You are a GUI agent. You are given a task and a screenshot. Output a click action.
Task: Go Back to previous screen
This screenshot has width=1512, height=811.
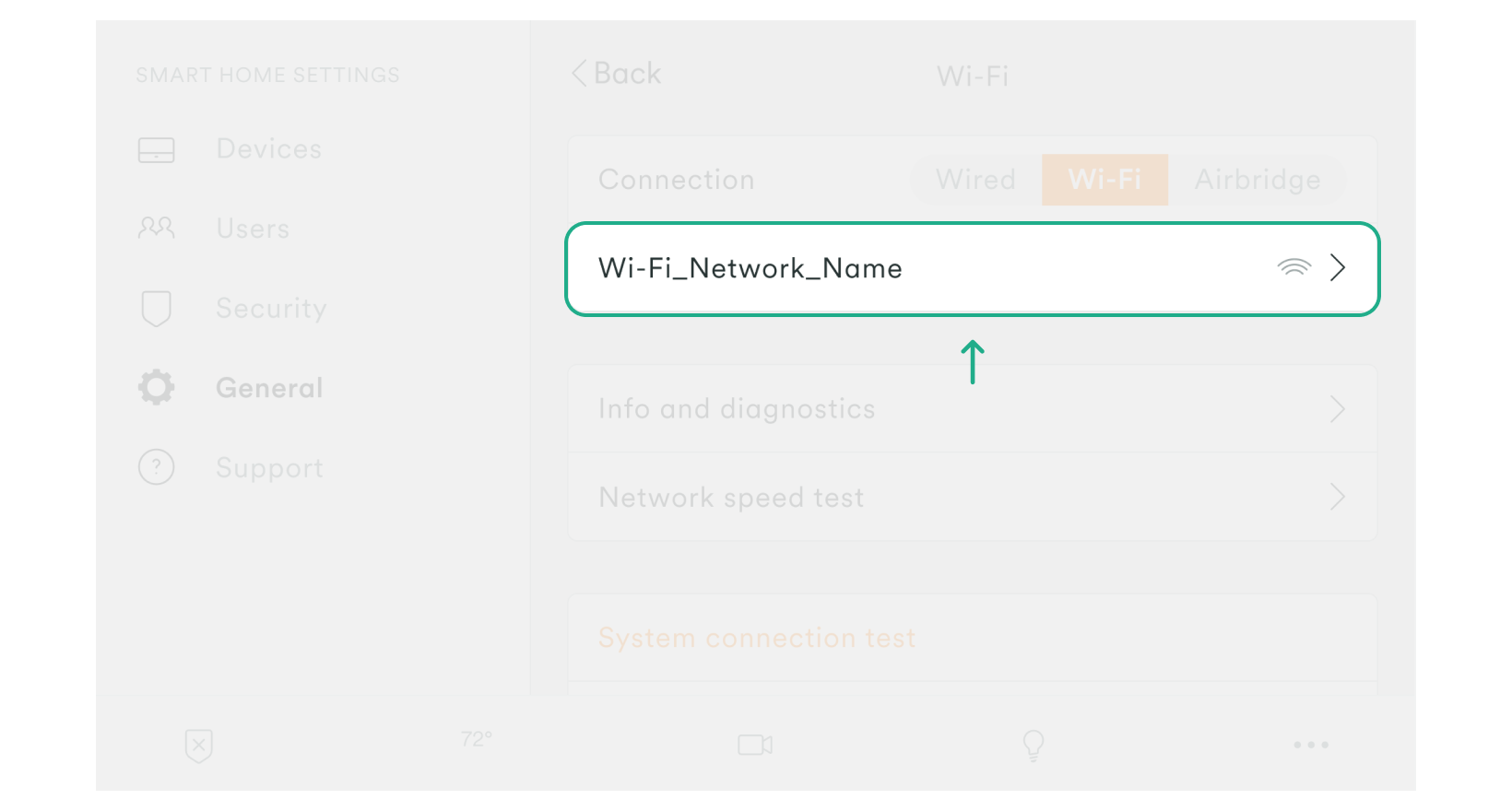[x=616, y=74]
